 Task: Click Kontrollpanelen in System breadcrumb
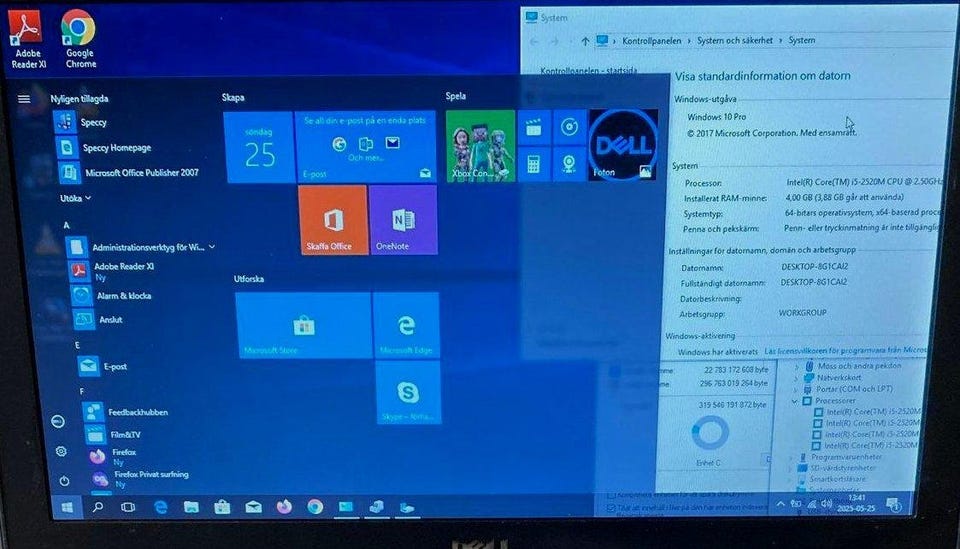pyautogui.click(x=651, y=41)
